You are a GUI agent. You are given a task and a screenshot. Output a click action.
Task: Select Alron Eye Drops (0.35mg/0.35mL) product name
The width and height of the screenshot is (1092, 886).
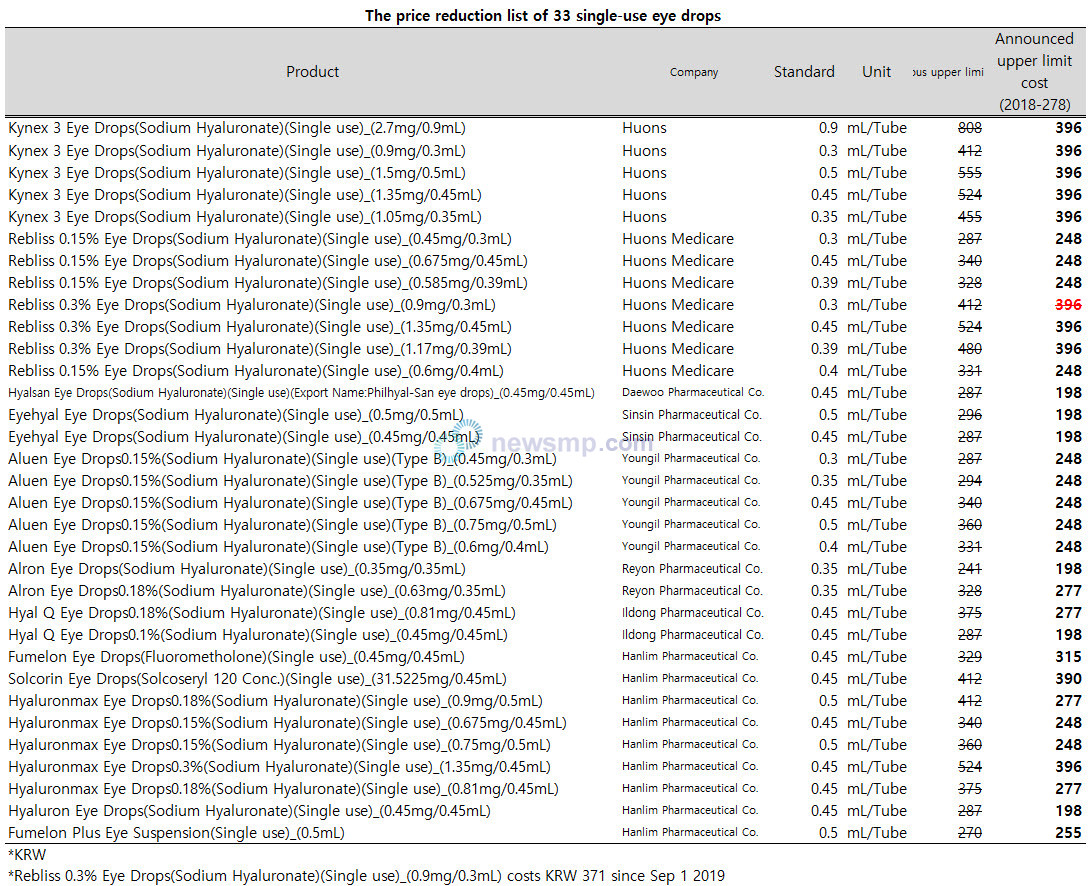pyautogui.click(x=237, y=569)
